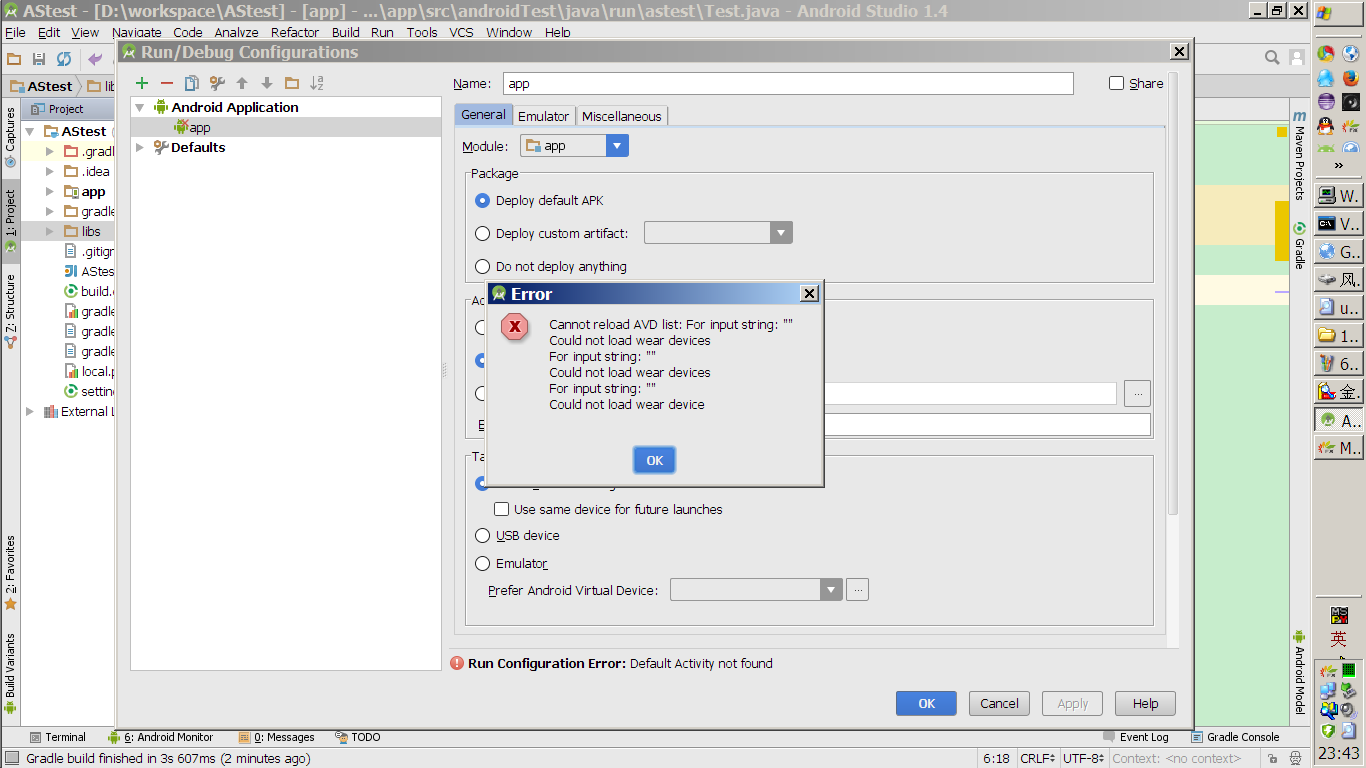Viewport: 1366px width, 768px height.
Task: Click the Save All floppy icon
Action: 39,59
